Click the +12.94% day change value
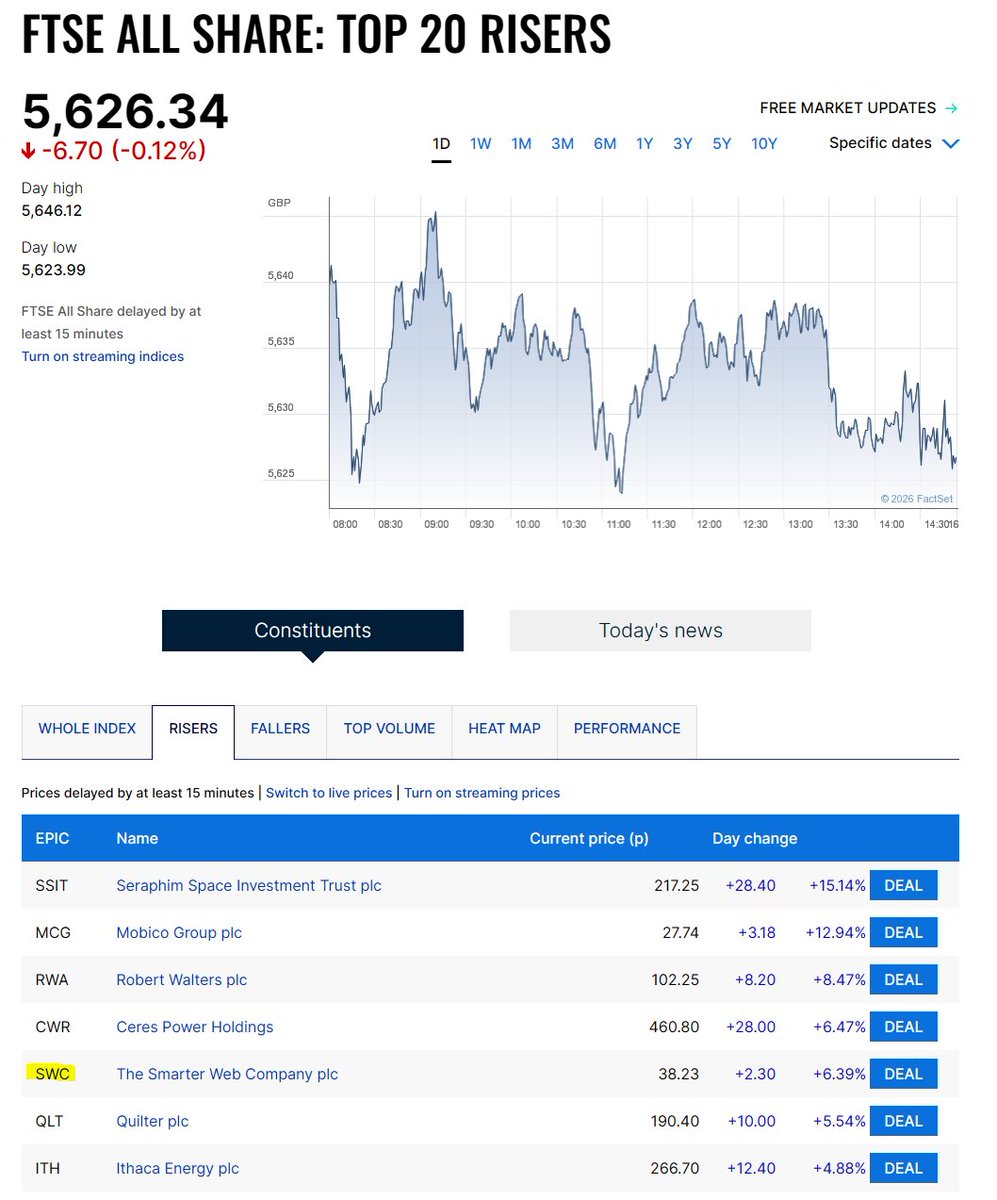 (x=835, y=933)
